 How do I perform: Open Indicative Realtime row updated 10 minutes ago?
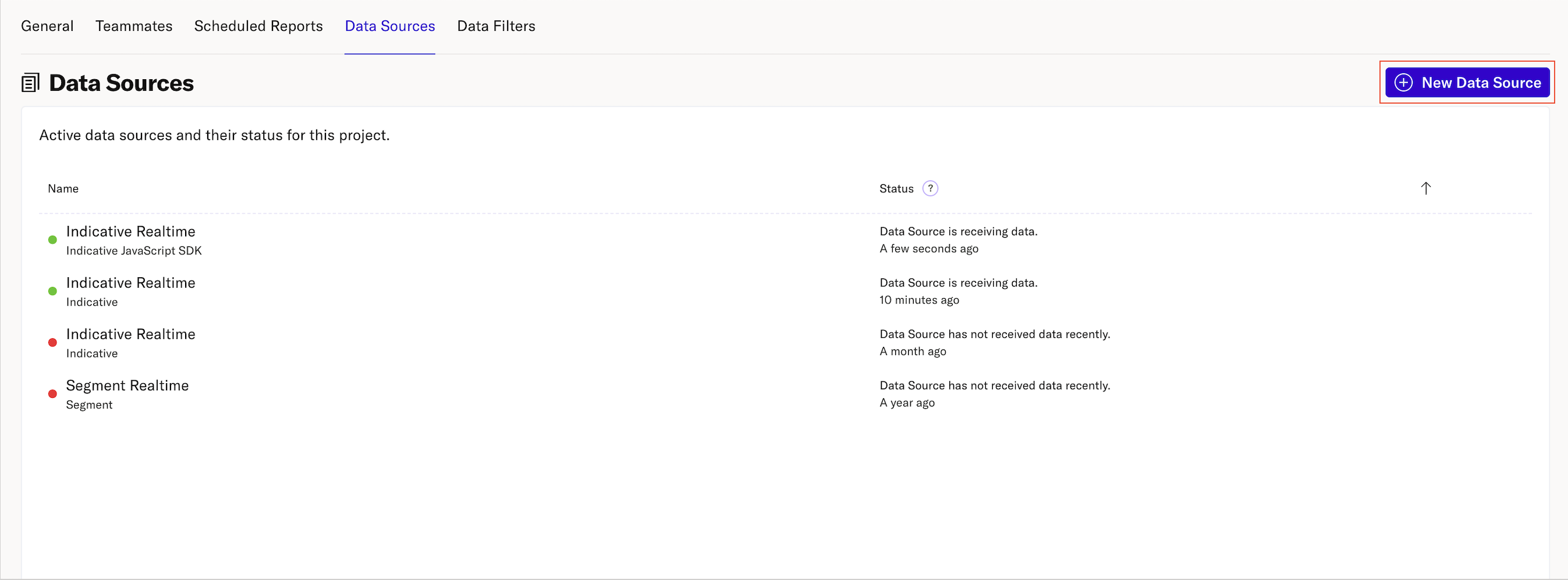(130, 282)
